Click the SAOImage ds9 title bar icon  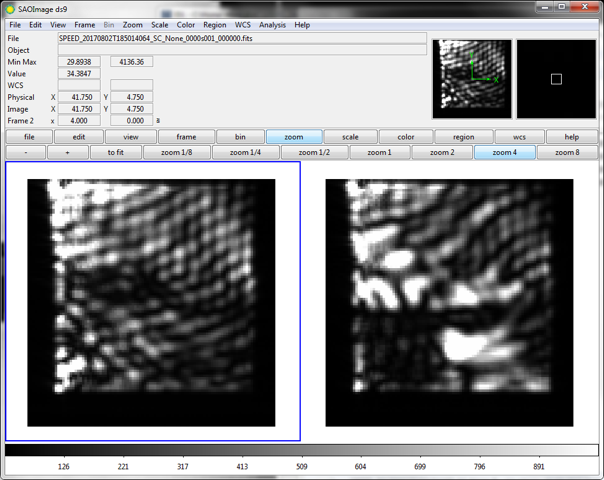(x=10, y=9)
